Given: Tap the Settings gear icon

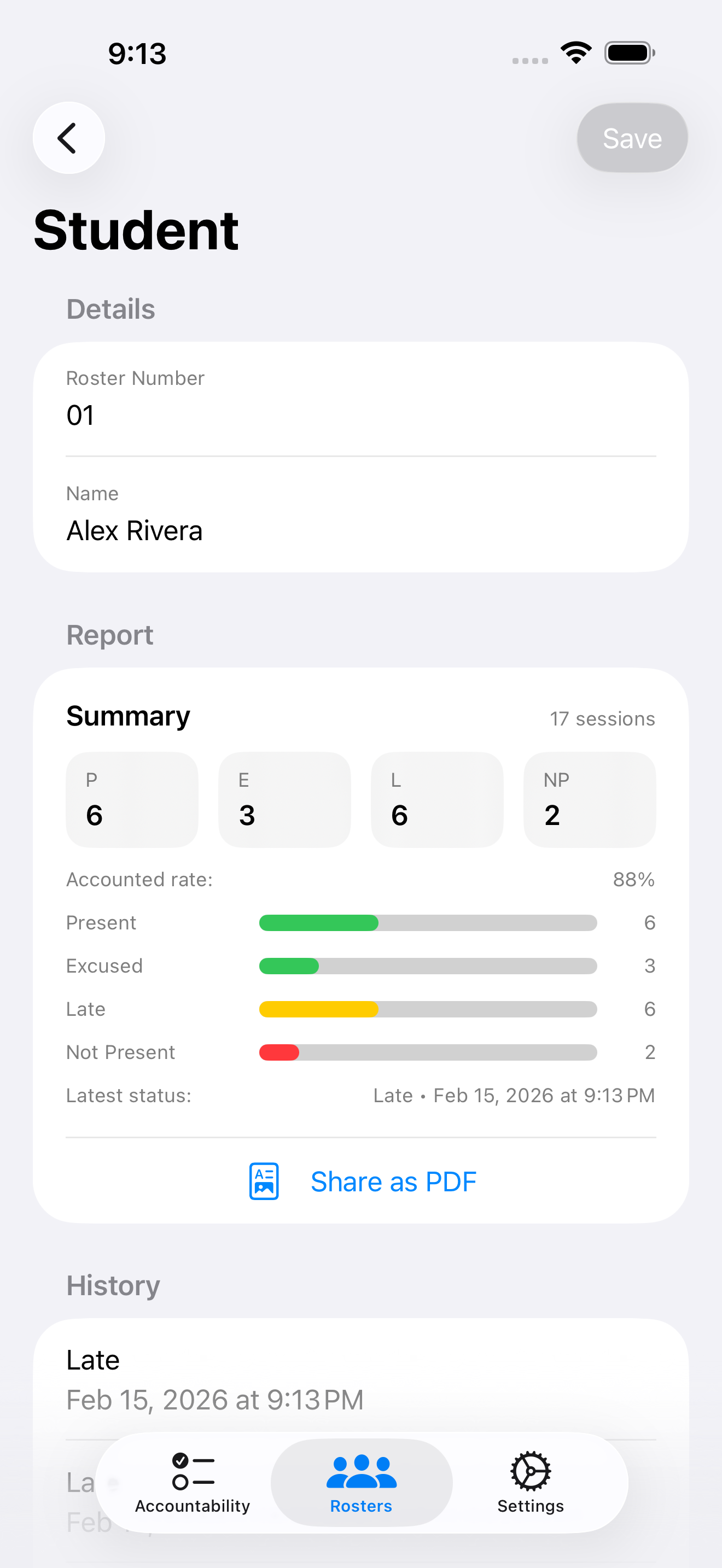Looking at the screenshot, I should pyautogui.click(x=530, y=1471).
